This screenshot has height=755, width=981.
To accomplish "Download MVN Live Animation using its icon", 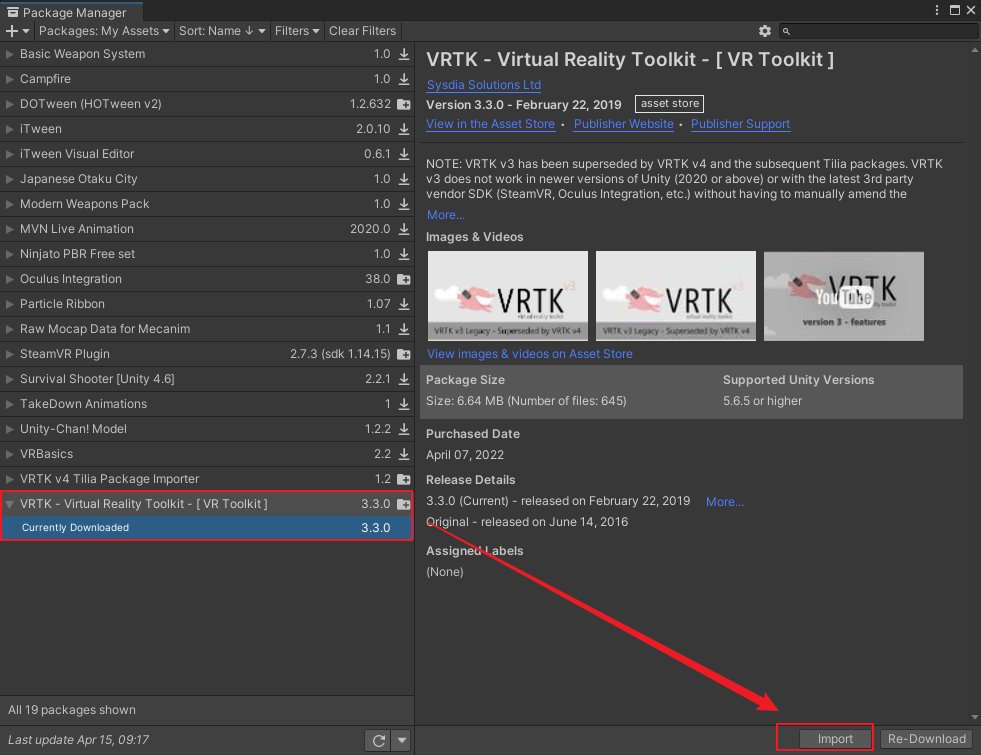I will point(404,230).
